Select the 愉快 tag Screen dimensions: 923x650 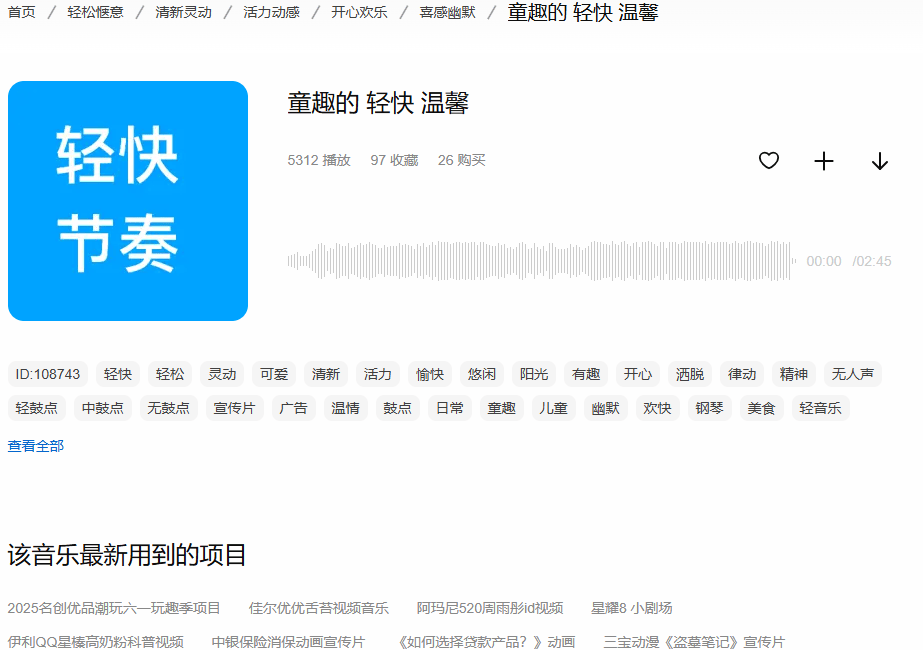pos(430,374)
